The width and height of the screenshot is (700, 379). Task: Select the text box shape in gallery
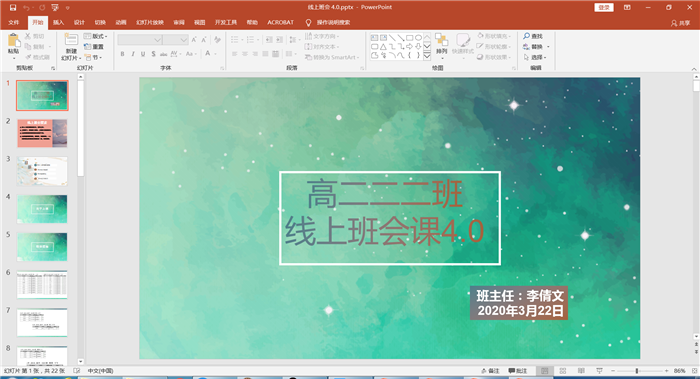point(374,38)
